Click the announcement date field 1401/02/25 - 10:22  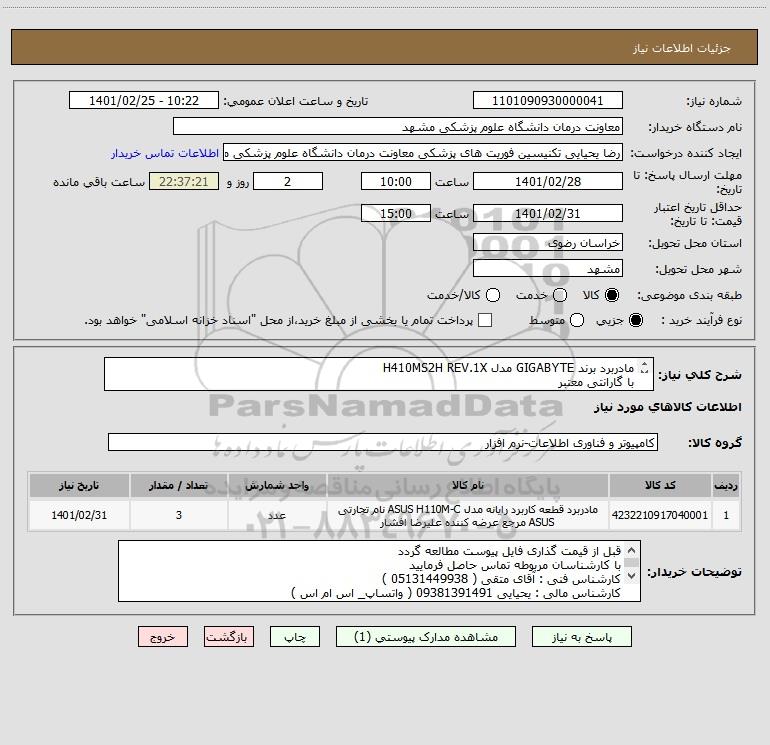pos(144,101)
